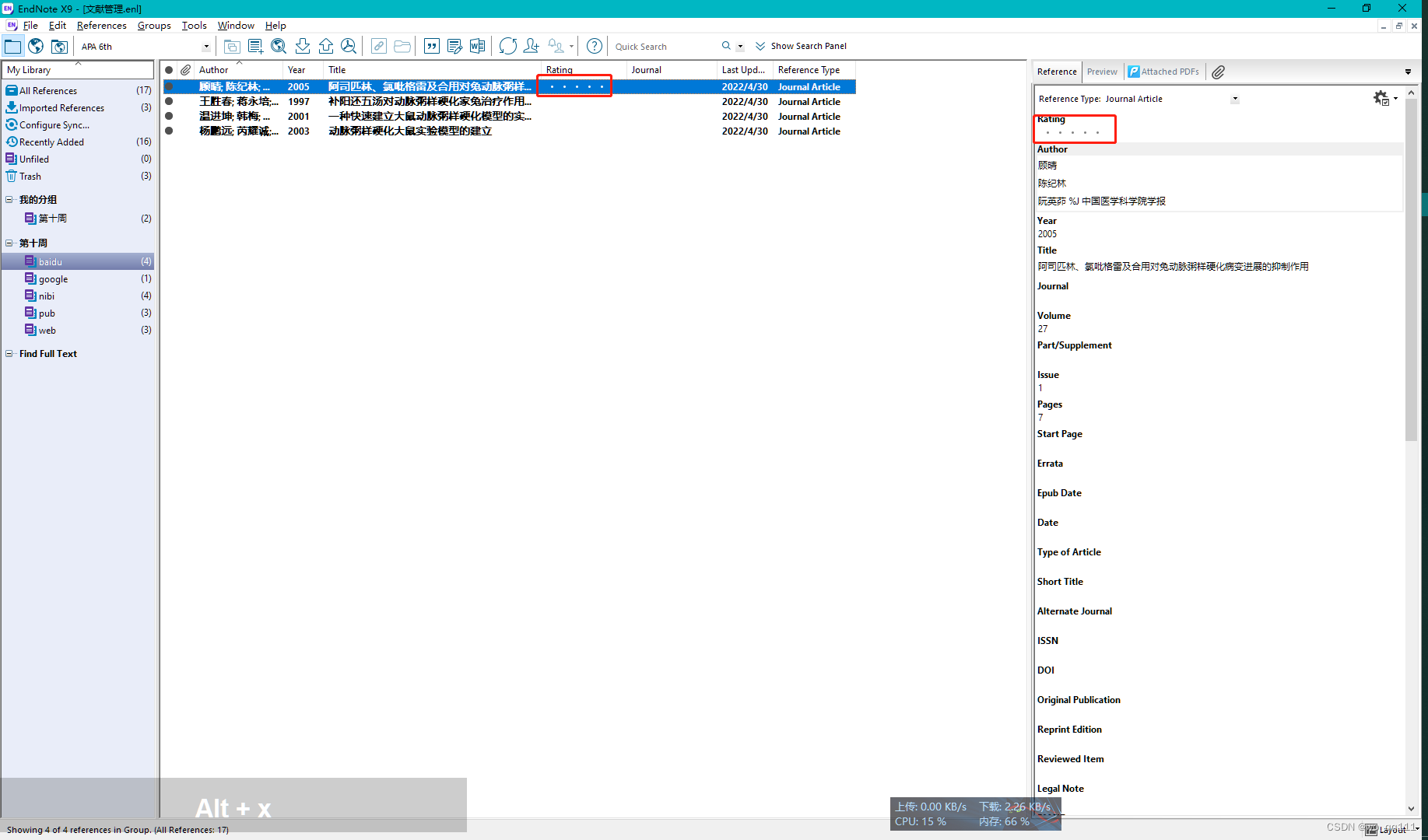The height and width of the screenshot is (840, 1428).
Task: Toggle read status dot of 1997 reference
Action: [x=169, y=101]
